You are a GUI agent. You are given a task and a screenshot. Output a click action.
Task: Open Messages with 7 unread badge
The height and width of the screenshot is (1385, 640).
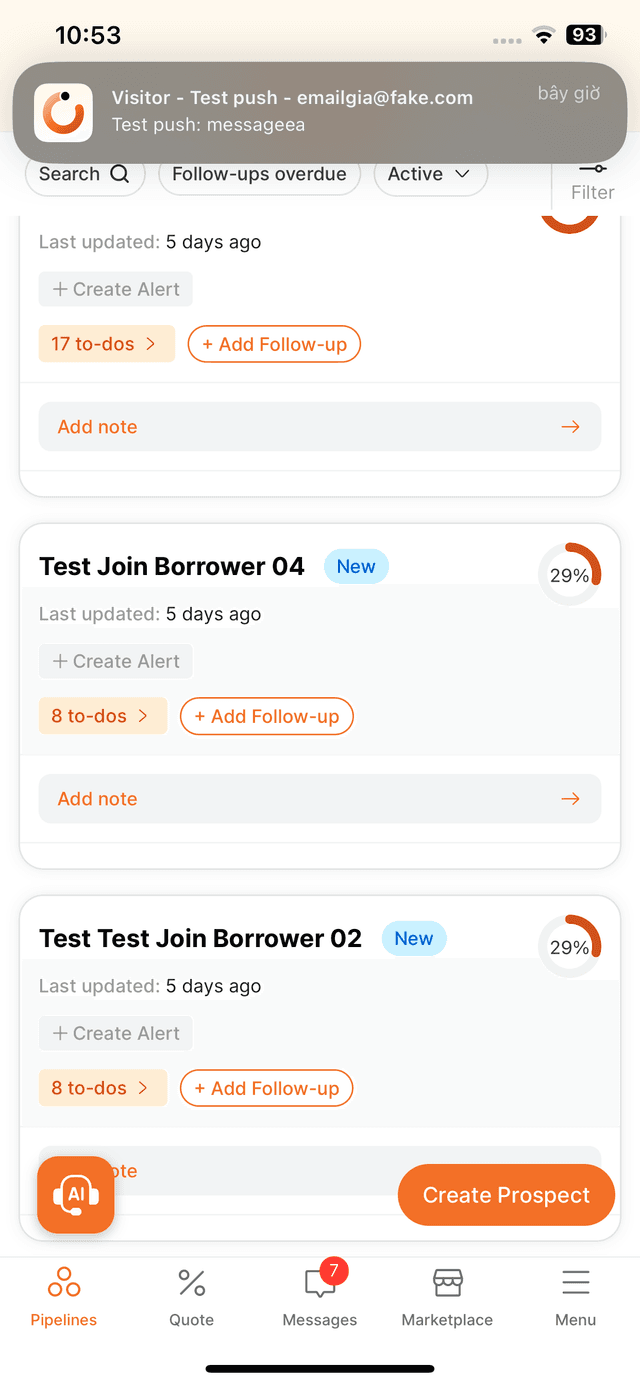pos(320,1283)
